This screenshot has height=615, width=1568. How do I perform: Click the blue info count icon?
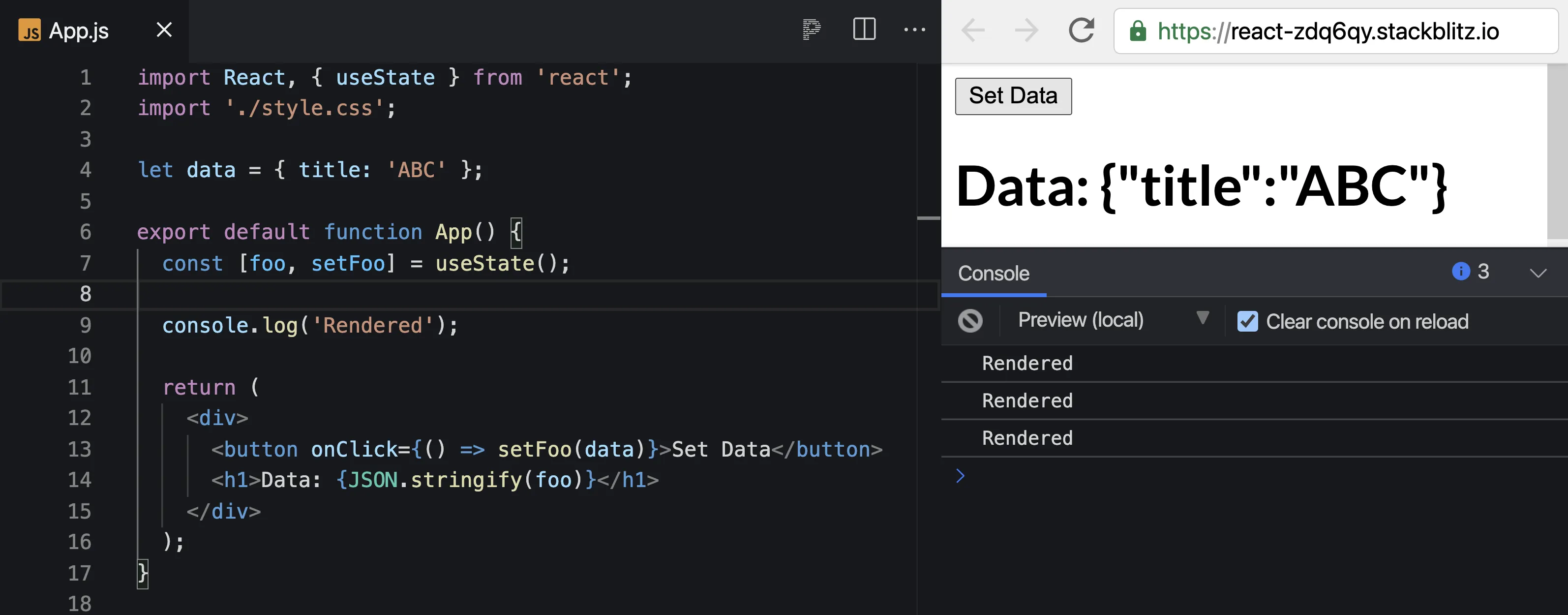pyautogui.click(x=1460, y=271)
